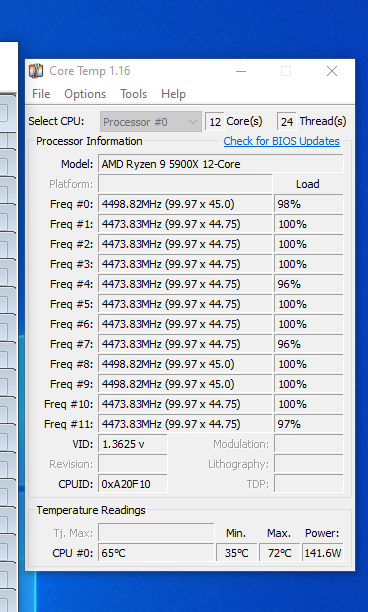Click the 98% load for Freq #0
The width and height of the screenshot is (368, 612).
309,204
